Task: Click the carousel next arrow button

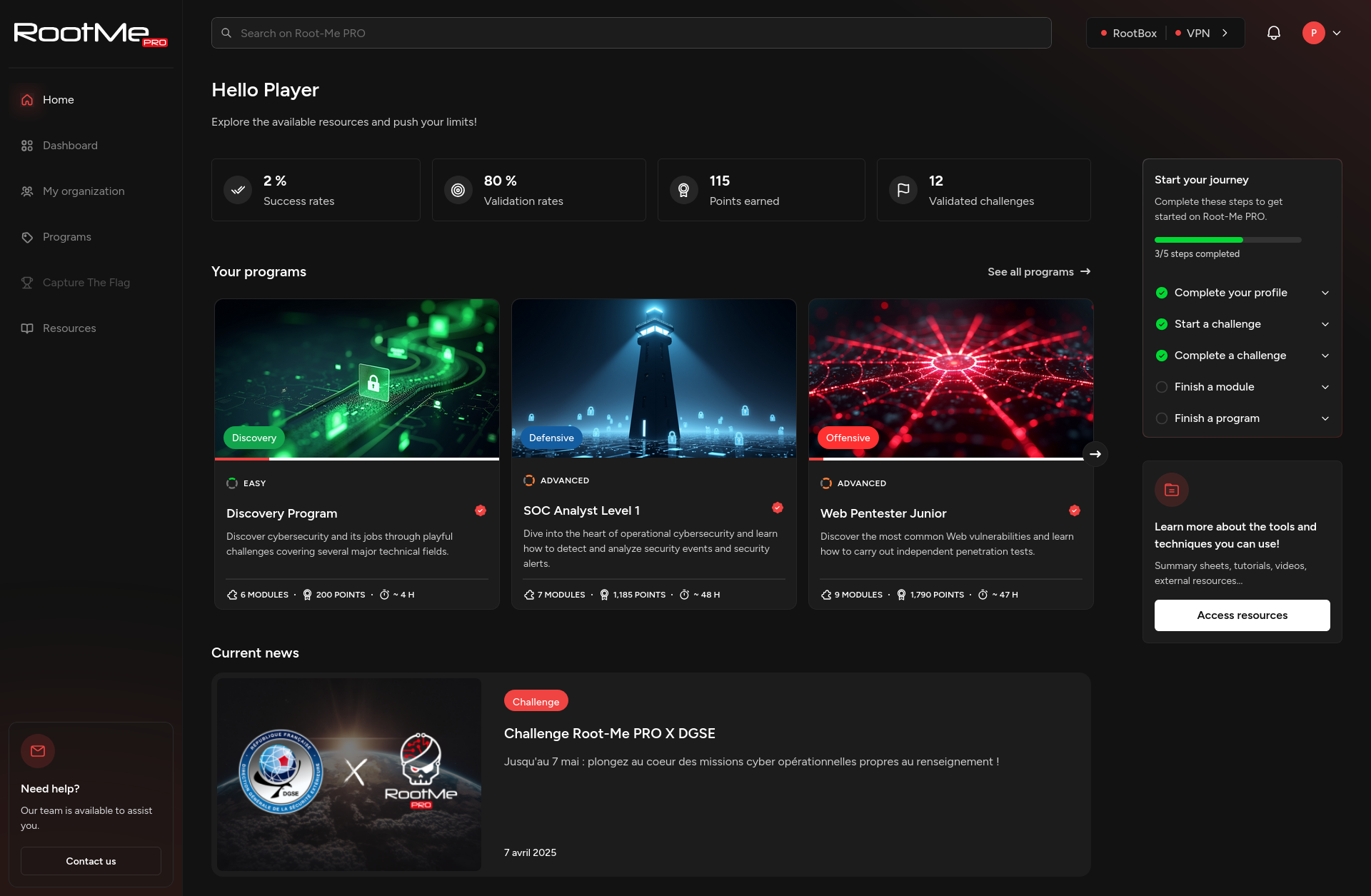Action: (1095, 454)
